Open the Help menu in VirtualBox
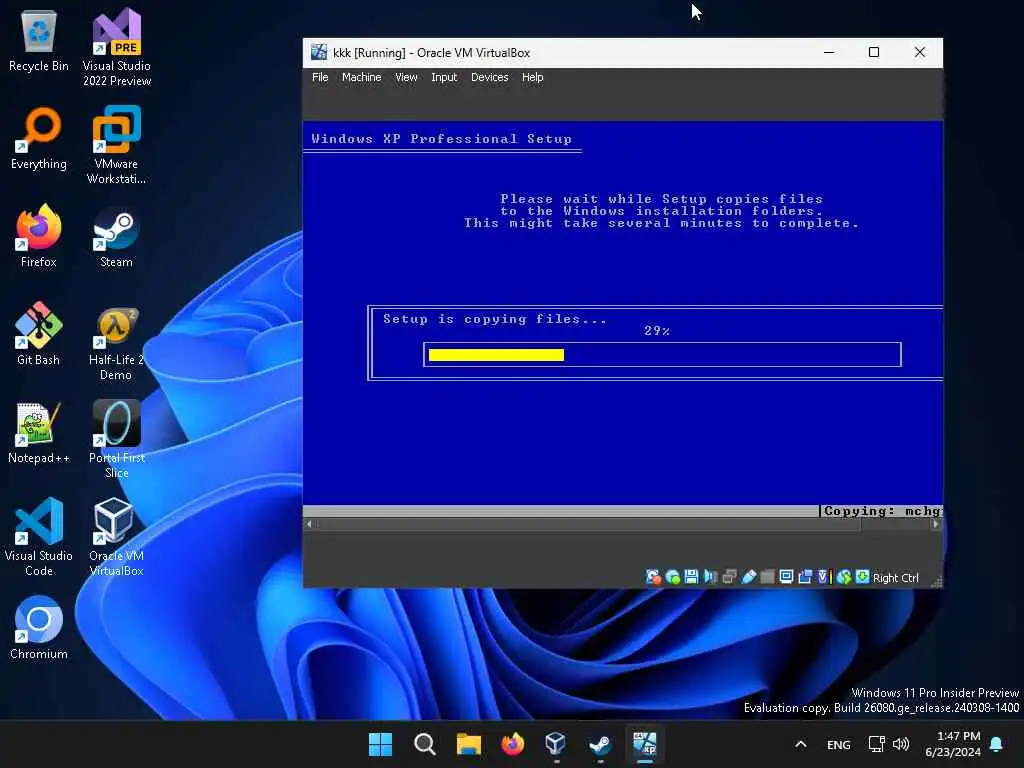The height and width of the screenshot is (768, 1024). (x=532, y=77)
